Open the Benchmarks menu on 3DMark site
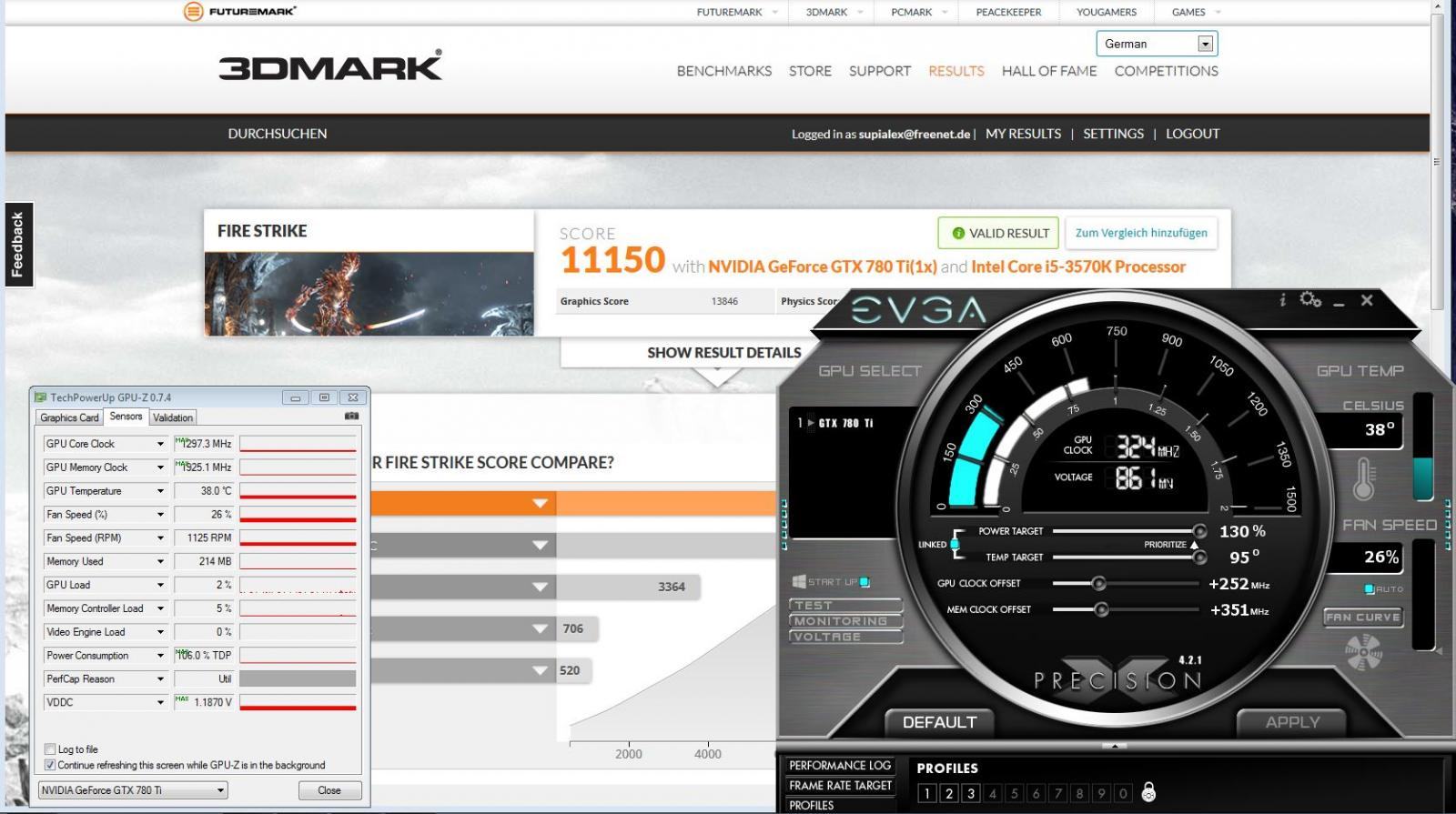Screen dimensions: 1456x814 [x=723, y=71]
